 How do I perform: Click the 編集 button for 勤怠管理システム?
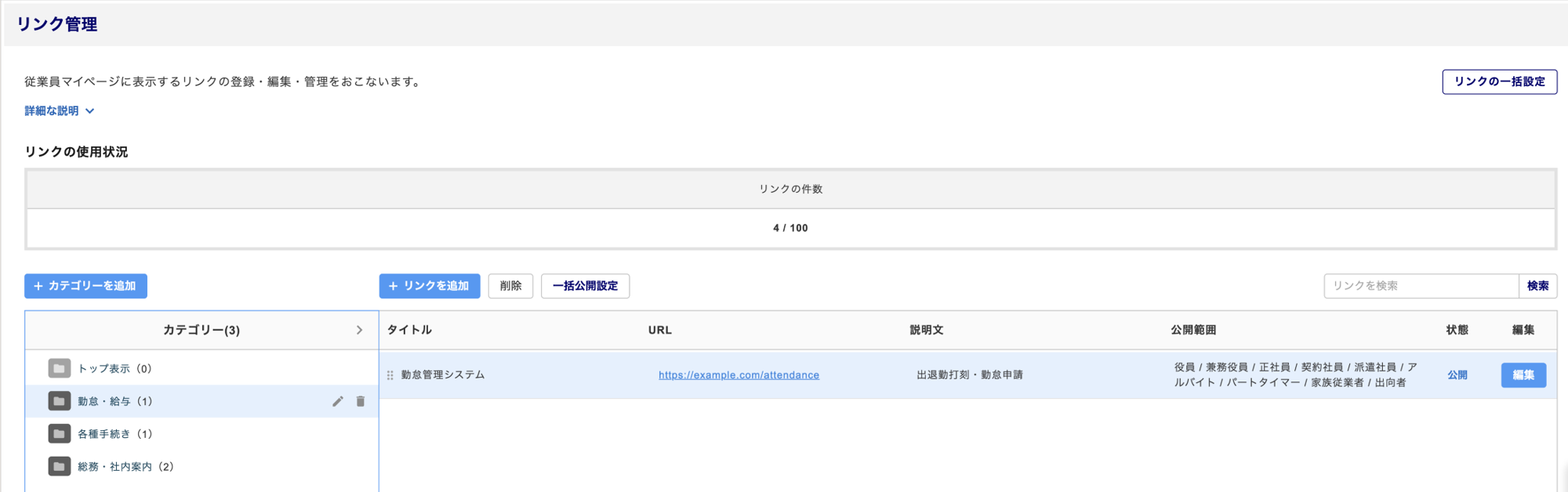point(1523,375)
